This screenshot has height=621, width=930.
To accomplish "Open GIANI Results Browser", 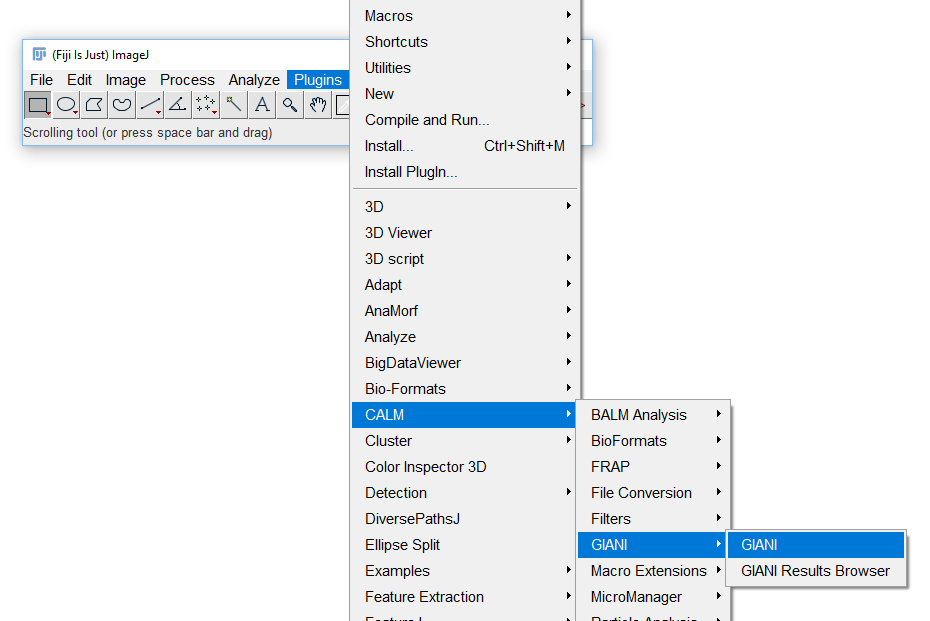I will [x=816, y=571].
